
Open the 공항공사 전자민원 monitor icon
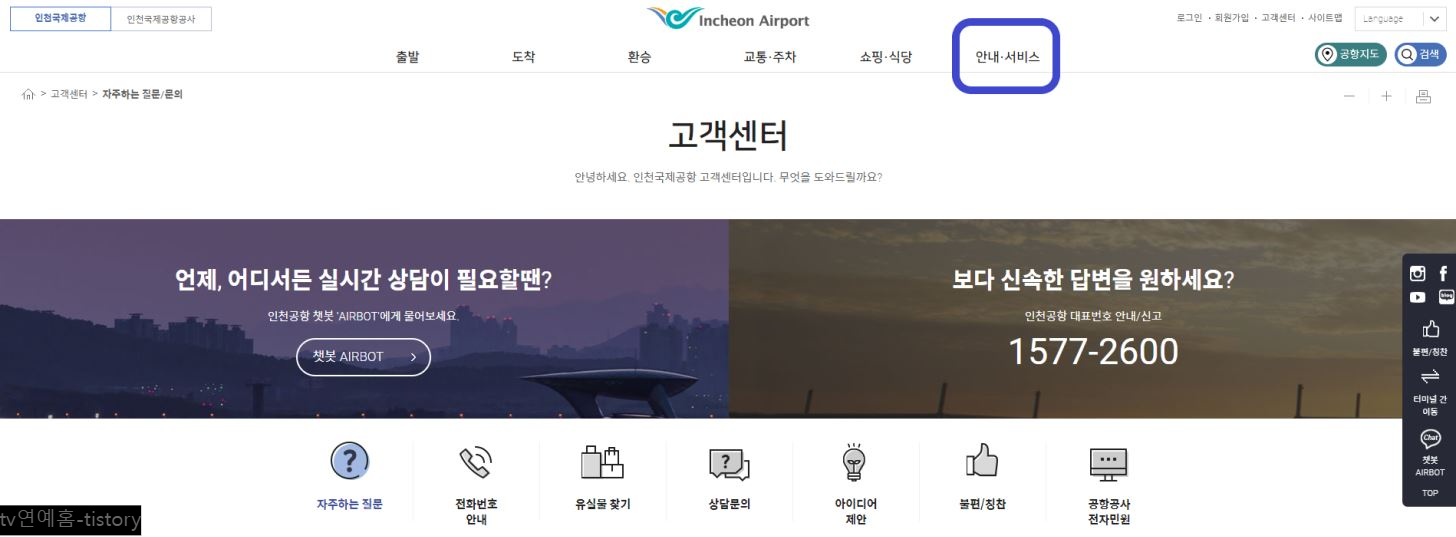coord(1108,463)
